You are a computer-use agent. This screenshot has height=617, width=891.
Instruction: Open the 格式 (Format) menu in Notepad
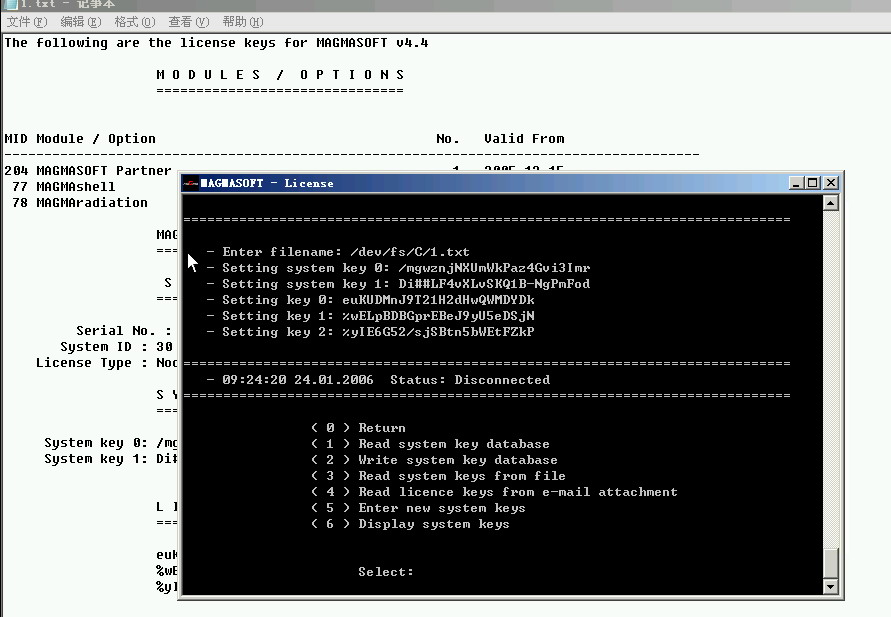click(x=135, y=22)
